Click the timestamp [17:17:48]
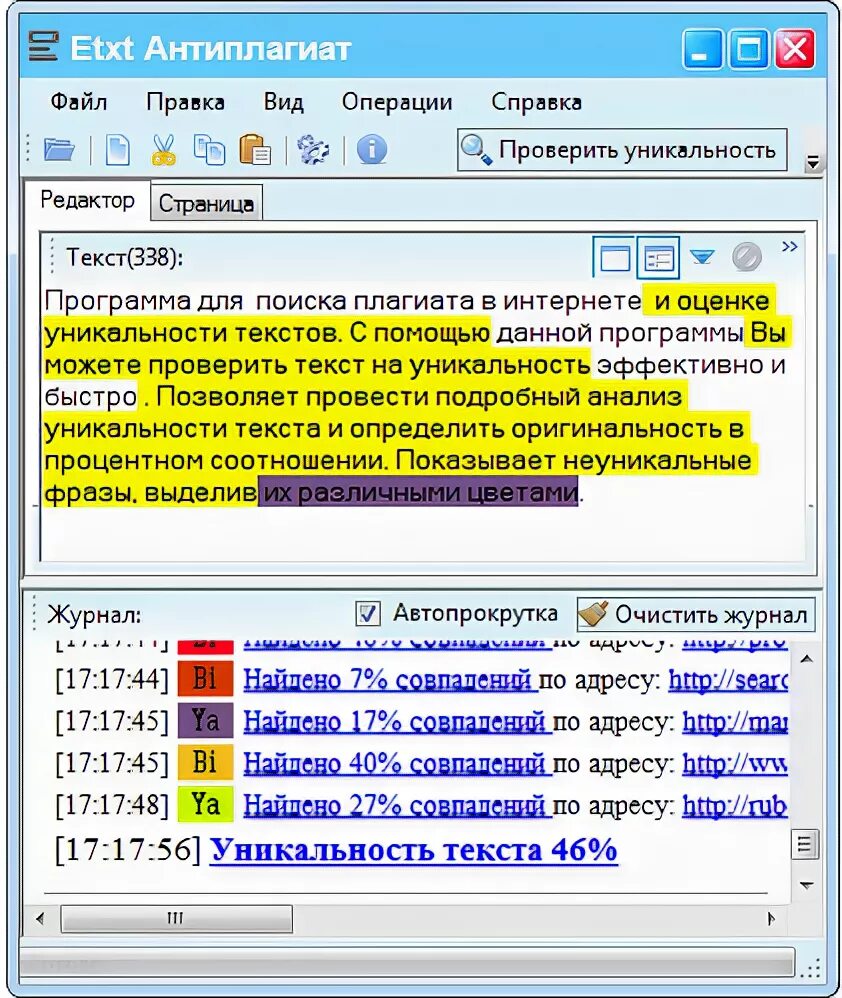842x998 pixels. click(112, 805)
